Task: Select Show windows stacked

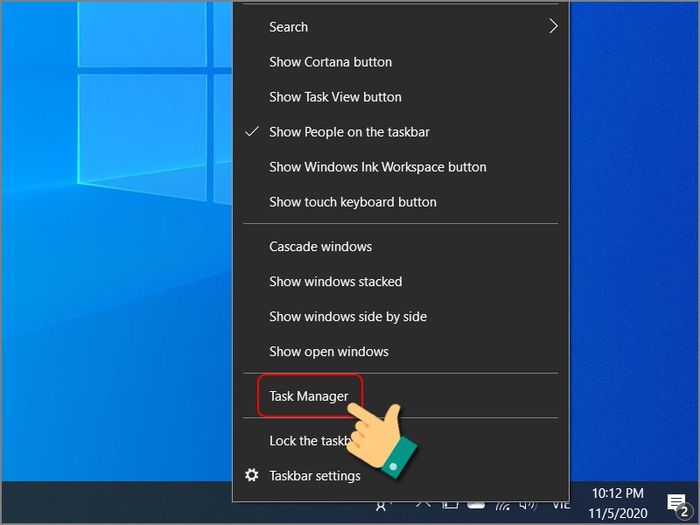Action: [x=400, y=281]
